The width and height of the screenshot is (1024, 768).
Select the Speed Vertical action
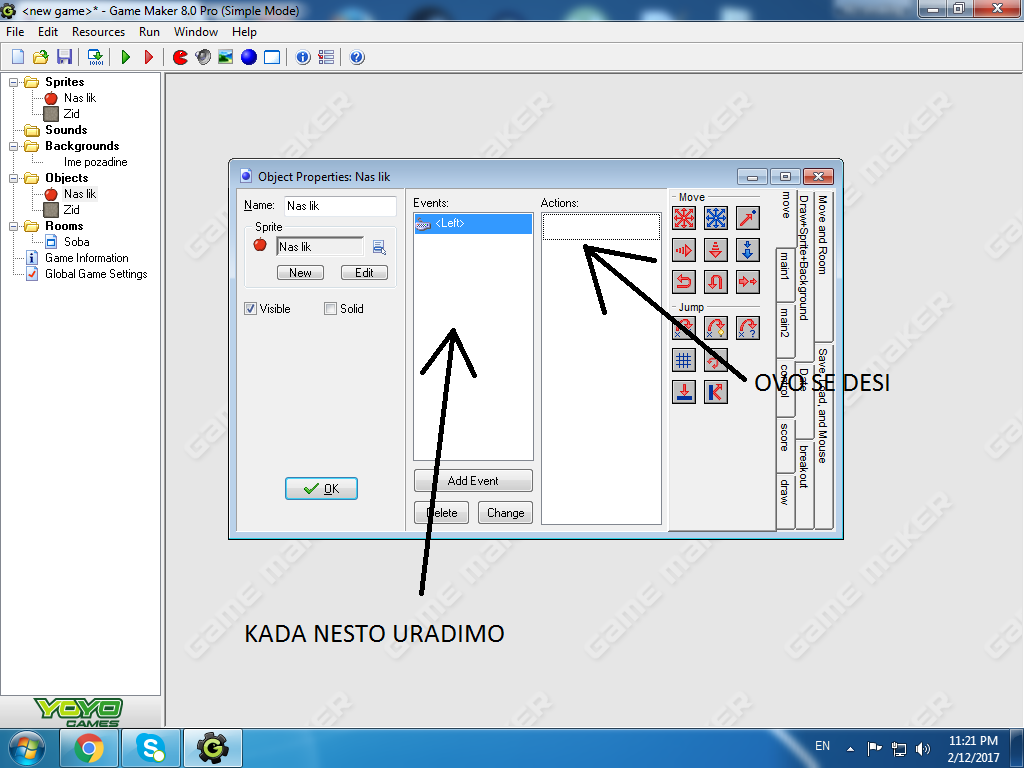716,250
